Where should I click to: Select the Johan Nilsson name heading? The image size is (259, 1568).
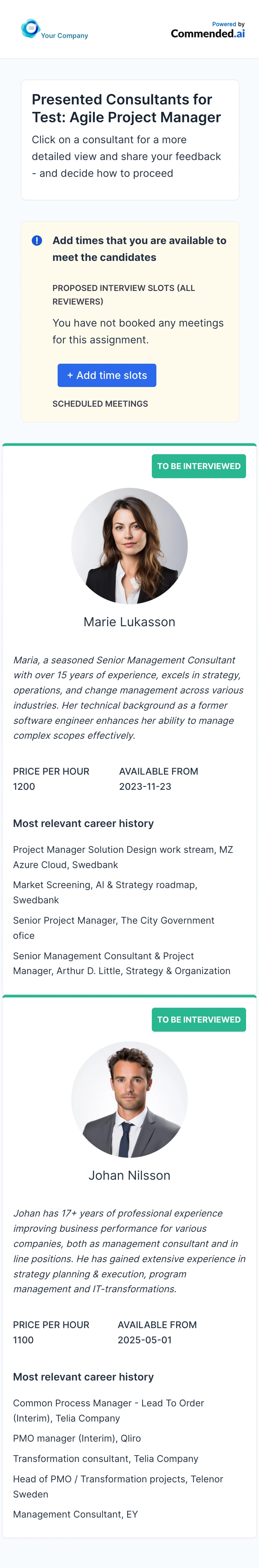(129, 1176)
